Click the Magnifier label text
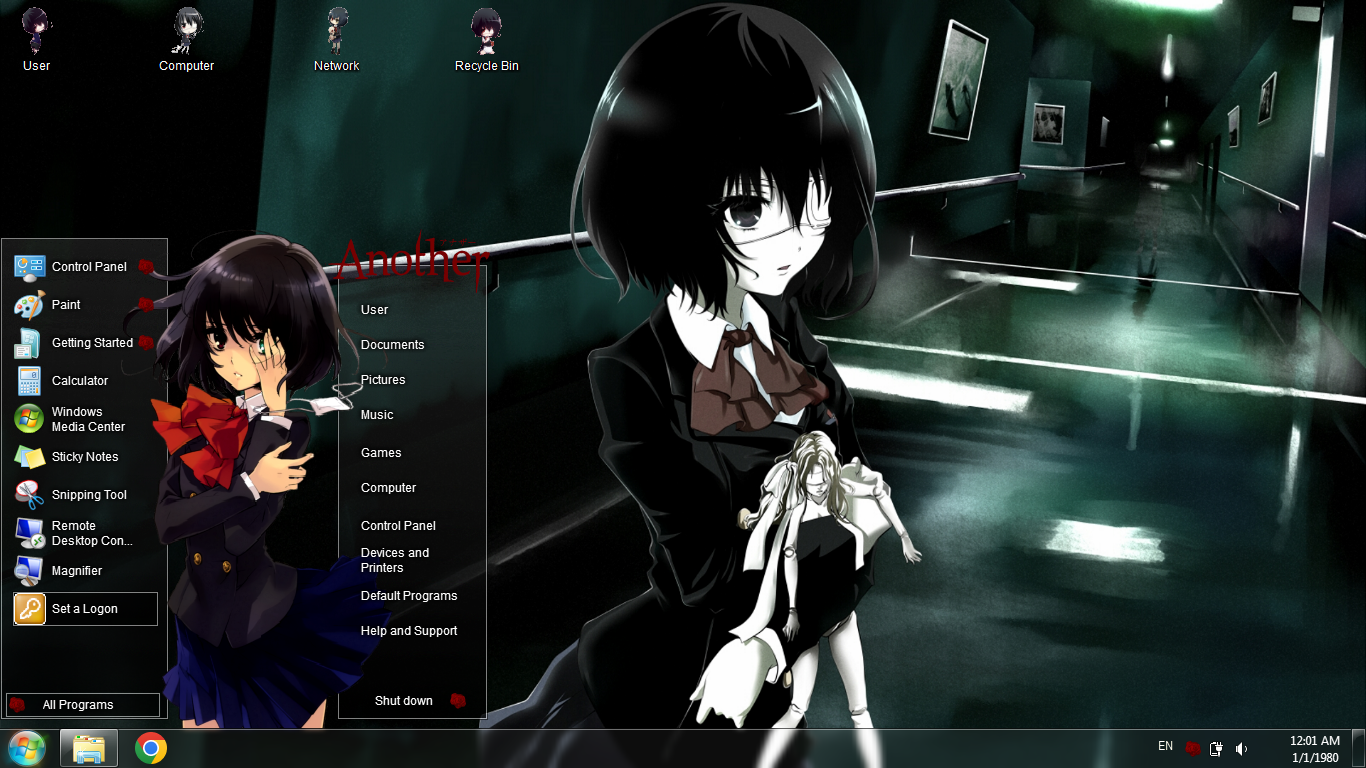Screen dimensions: 1366x768 tap(77, 571)
